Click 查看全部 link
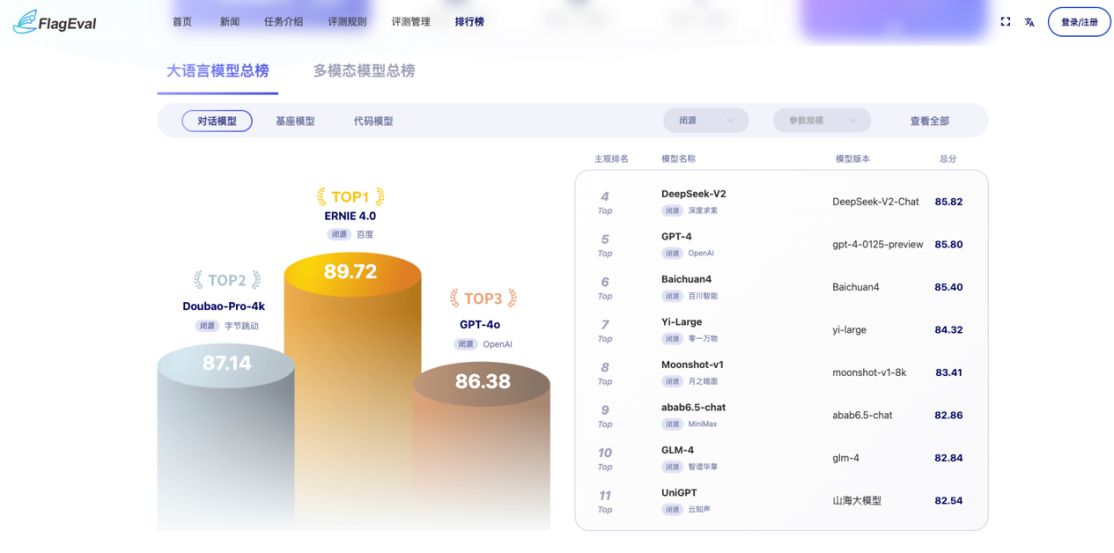The height and width of the screenshot is (553, 1114). point(929,121)
